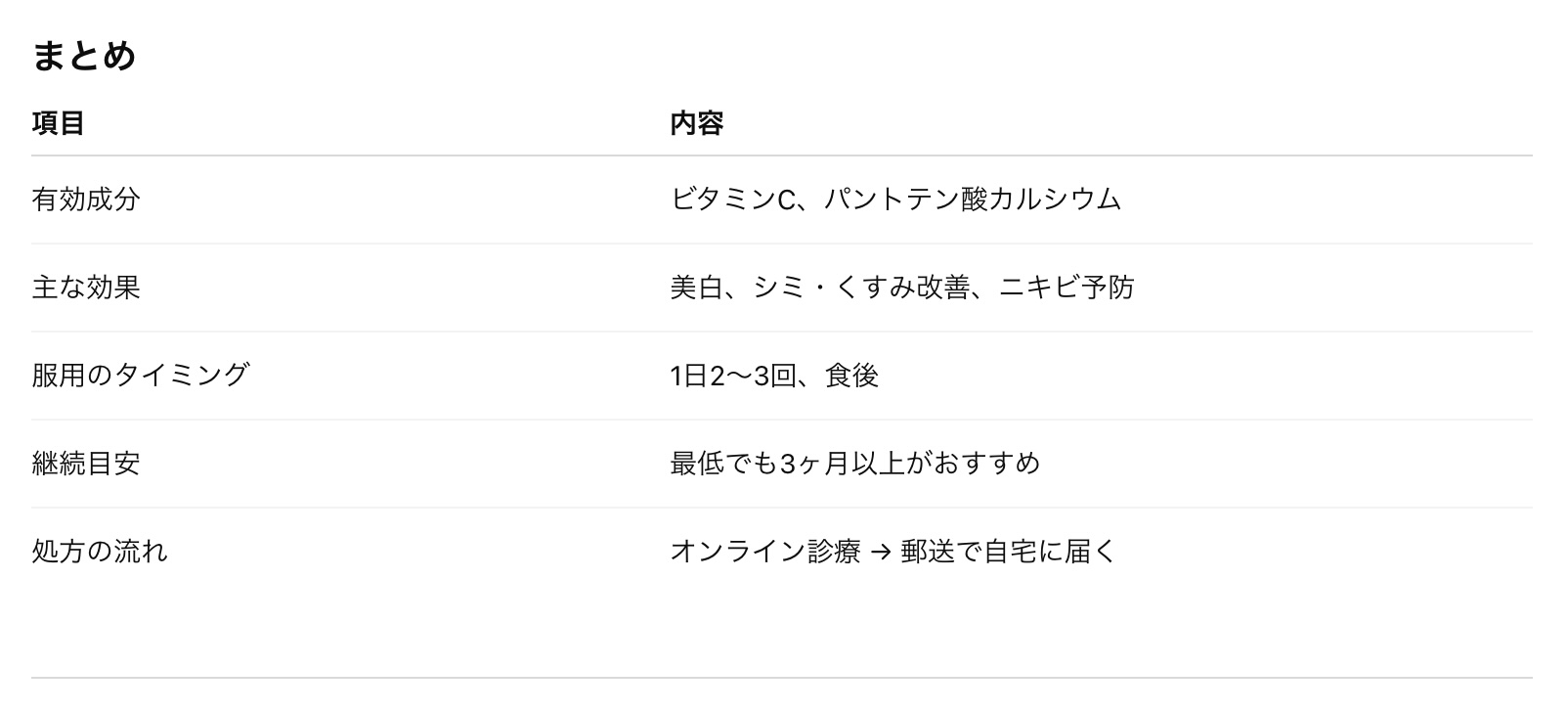This screenshot has width=1568, height=712.
Task: Click the horizontal divider below the table
Action: (x=782, y=678)
